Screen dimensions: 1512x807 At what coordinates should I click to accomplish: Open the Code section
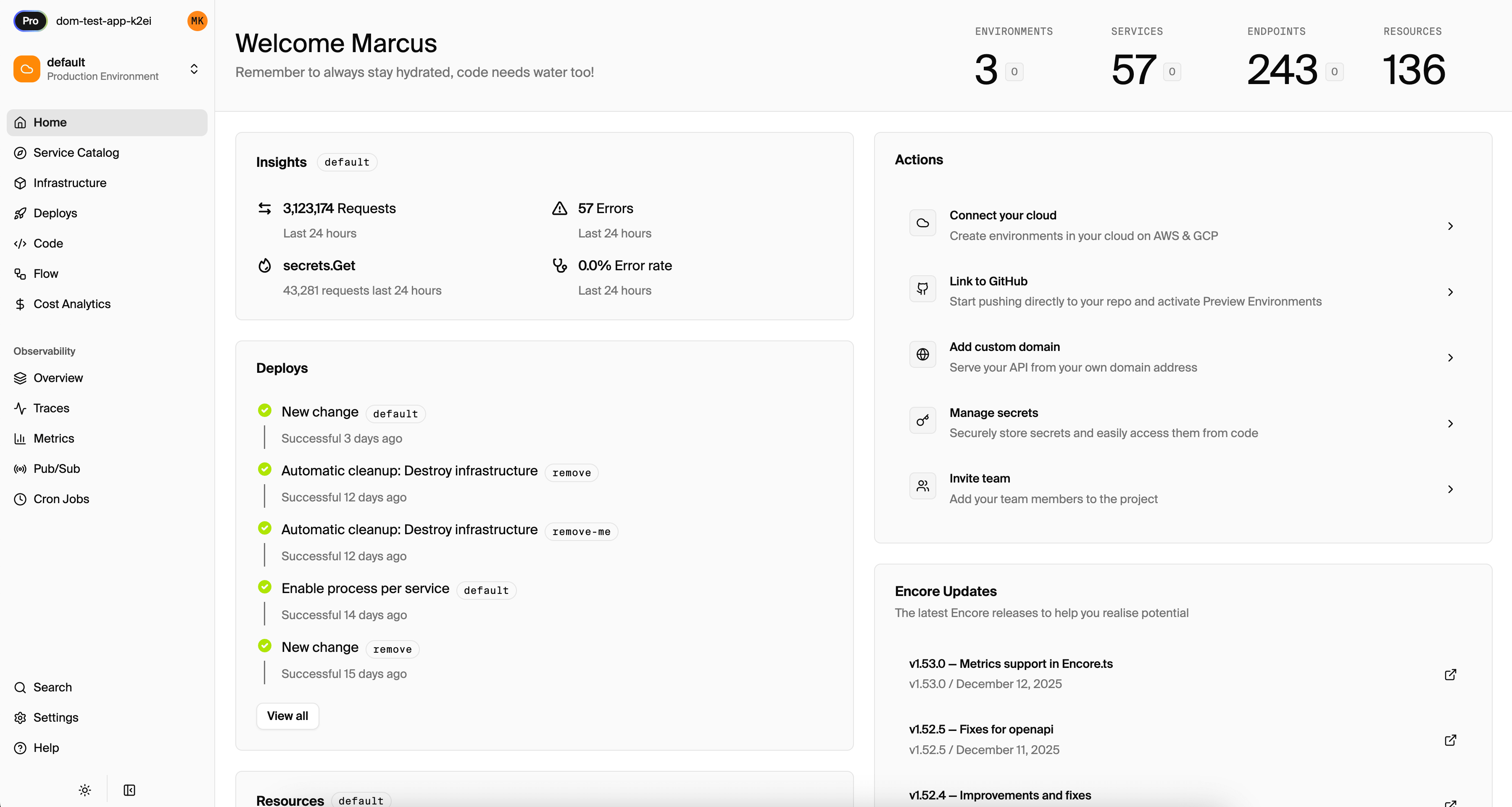click(48, 243)
